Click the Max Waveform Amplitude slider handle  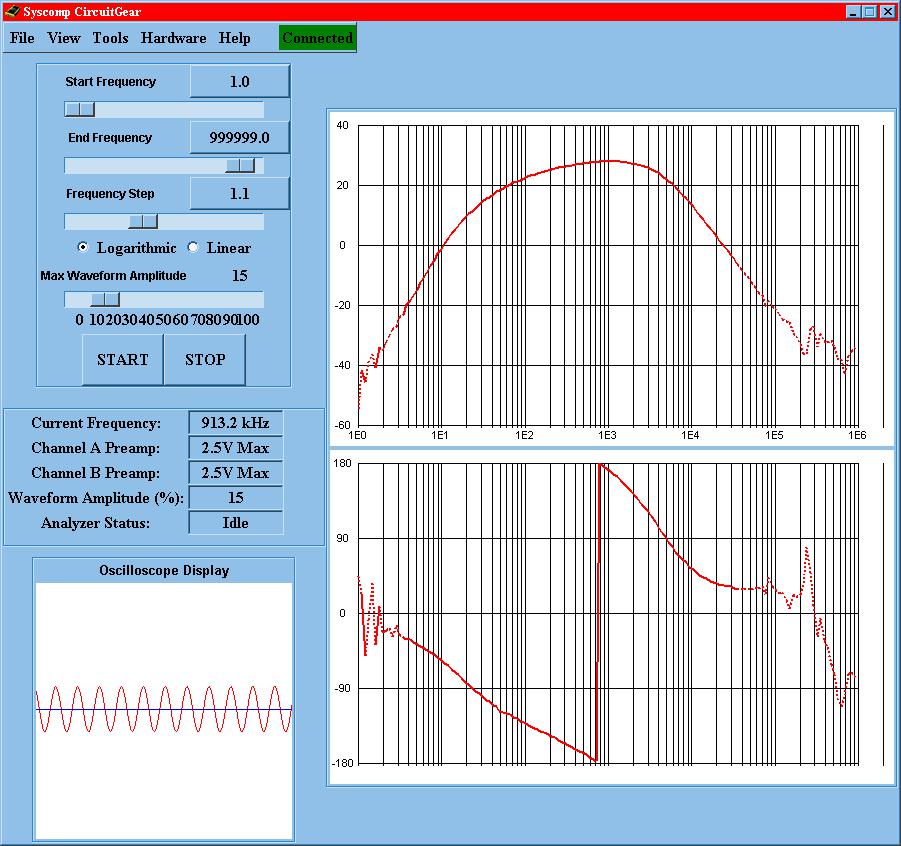(104, 299)
